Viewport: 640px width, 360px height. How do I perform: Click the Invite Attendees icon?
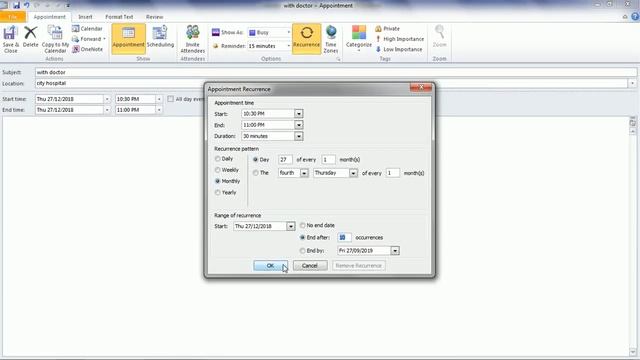click(192, 39)
